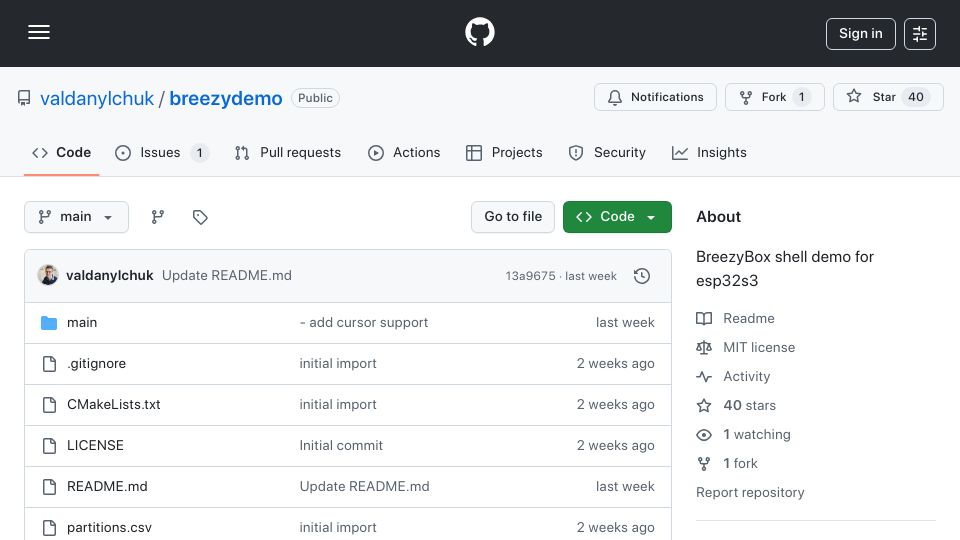Click the fork icon beside 1 fork
The width and height of the screenshot is (960, 540).
704,463
